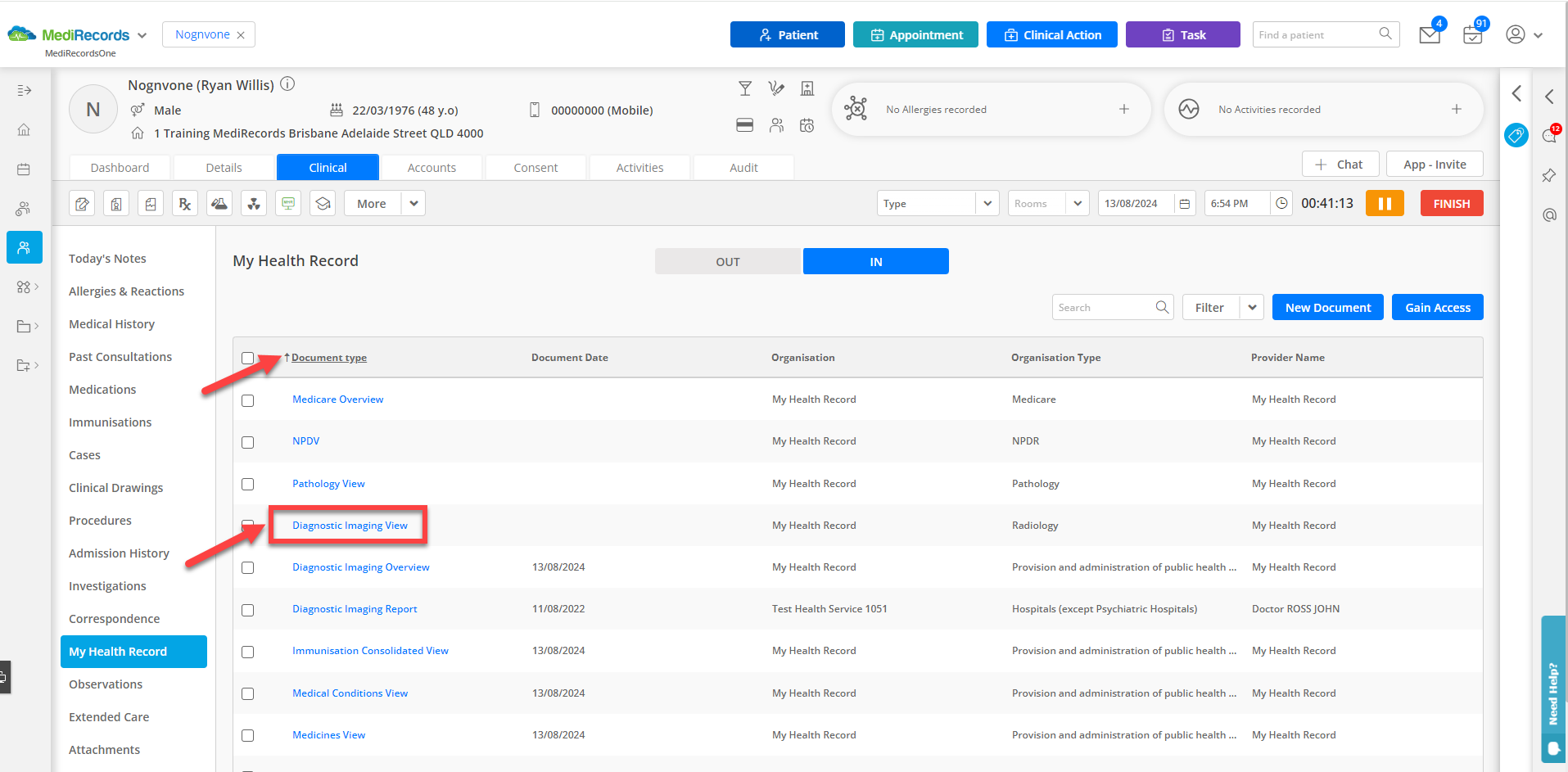Open the Accounts tab
The width and height of the screenshot is (1568, 772).
click(432, 168)
